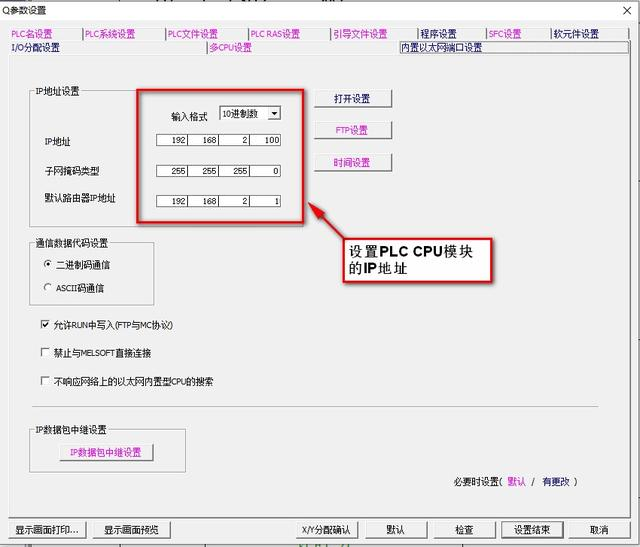Switch to the PLC名设置 tab
Image resolution: width=640 pixels, height=547 pixels.
pyautogui.click(x=32, y=34)
